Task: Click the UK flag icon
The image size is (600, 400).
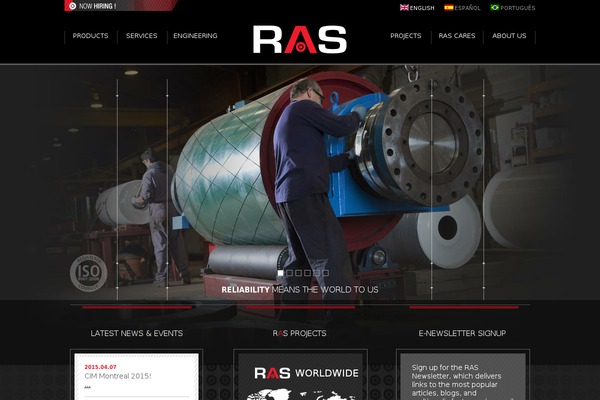Action: pos(404,7)
